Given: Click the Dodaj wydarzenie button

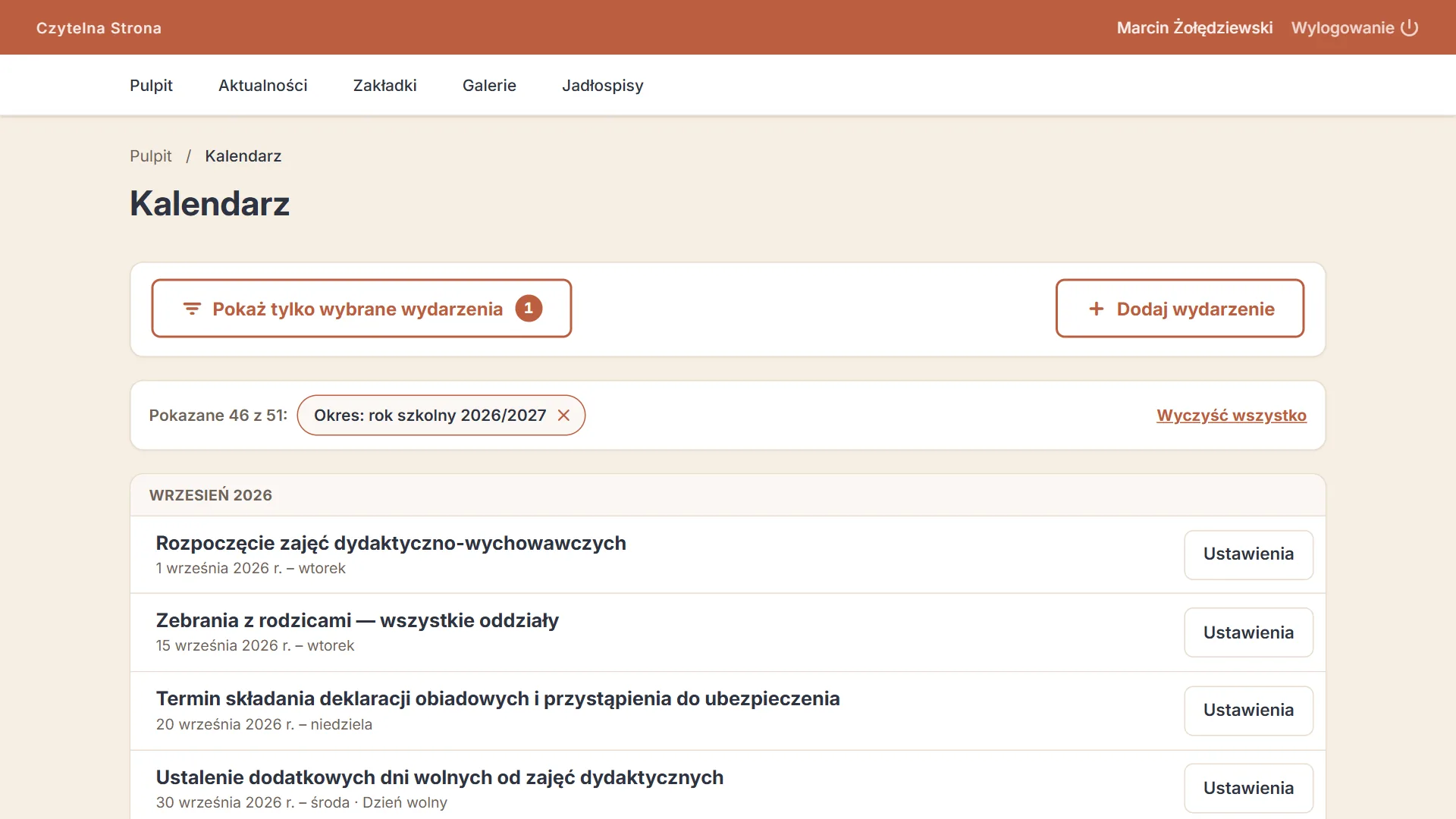Looking at the screenshot, I should pyautogui.click(x=1180, y=309).
